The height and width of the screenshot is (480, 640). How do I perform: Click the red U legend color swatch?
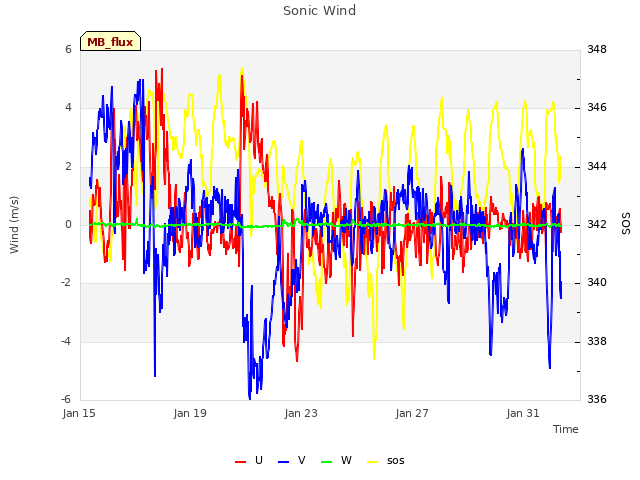(x=240, y=462)
